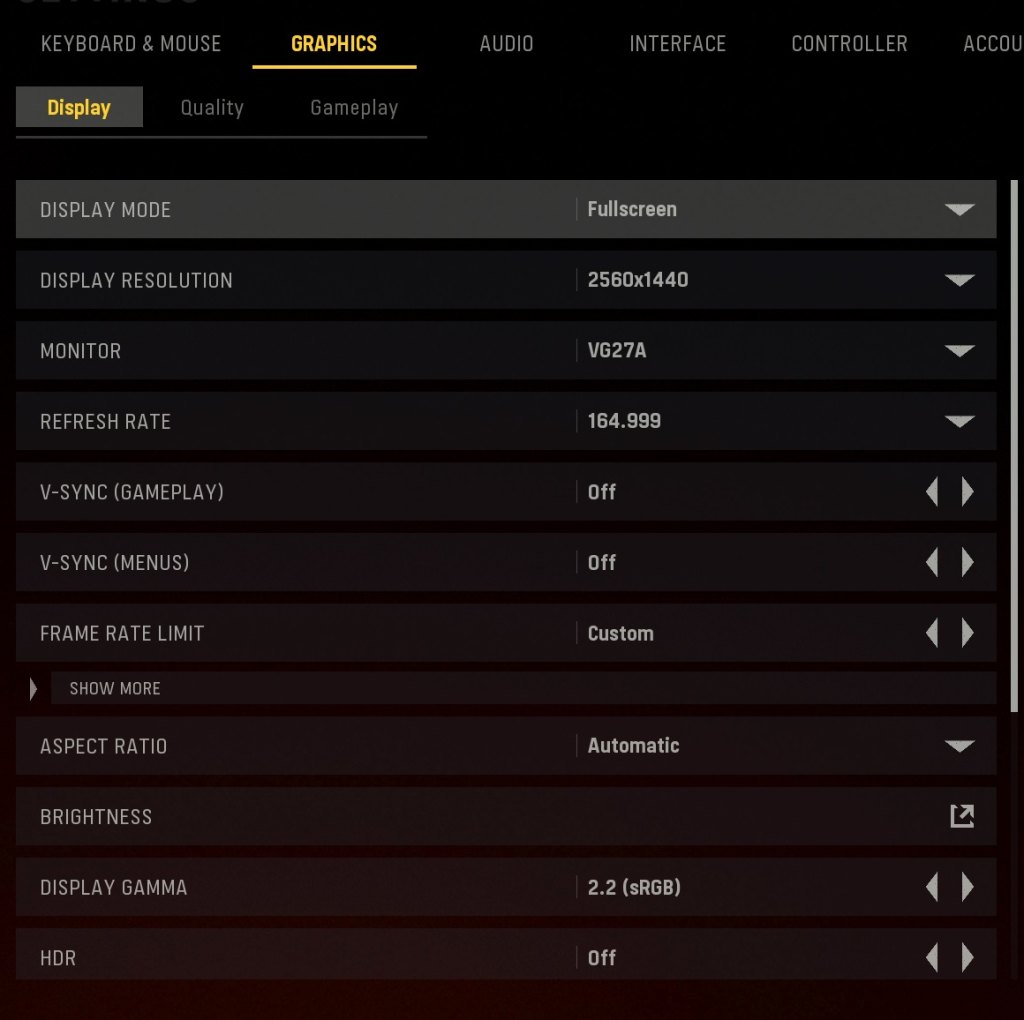Viewport: 1024px width, 1020px height.
Task: Open the Refresh Rate dropdown
Action: click(959, 421)
